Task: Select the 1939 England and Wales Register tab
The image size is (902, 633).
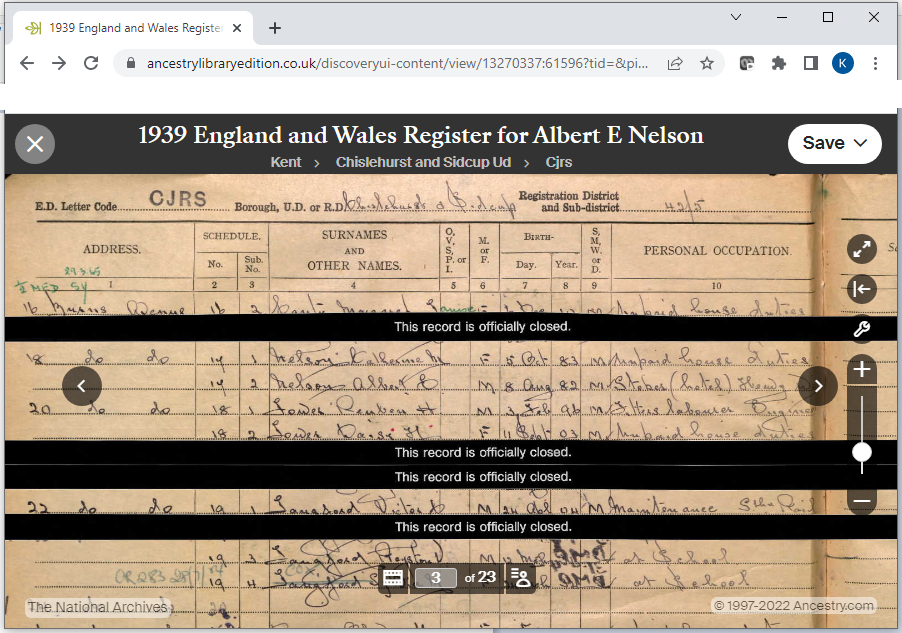Action: coord(132,28)
